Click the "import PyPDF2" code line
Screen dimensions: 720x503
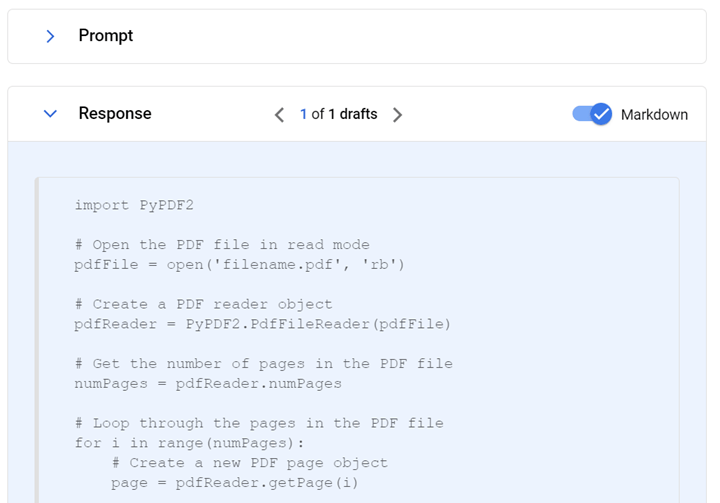pos(134,205)
